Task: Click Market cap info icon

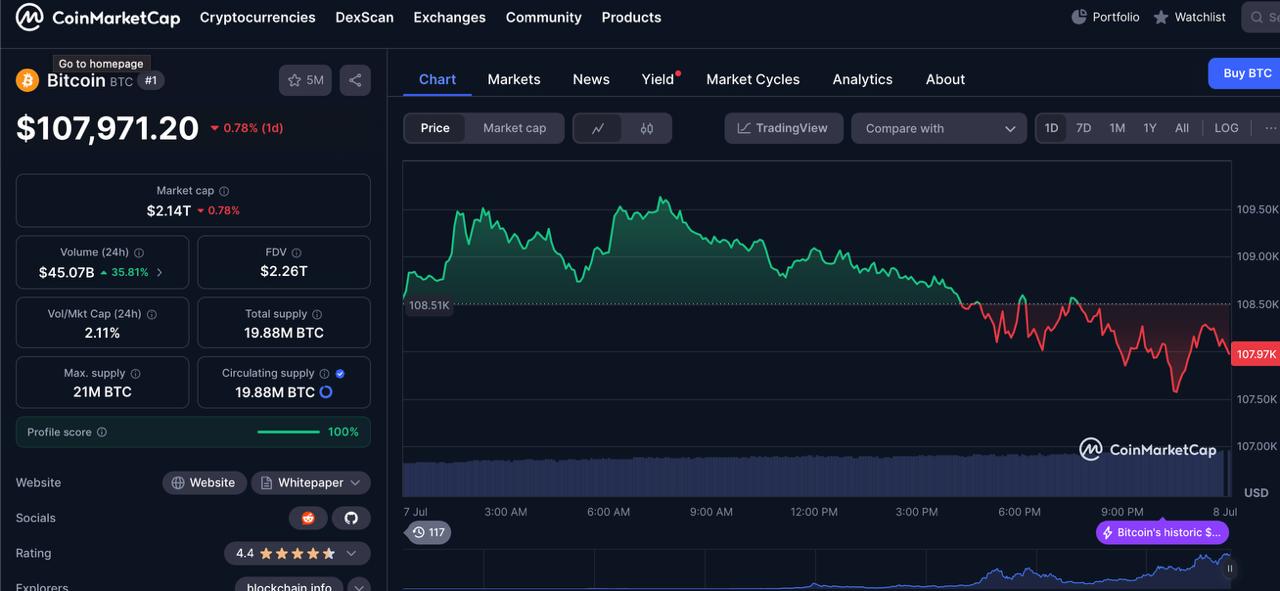Action: coord(224,191)
